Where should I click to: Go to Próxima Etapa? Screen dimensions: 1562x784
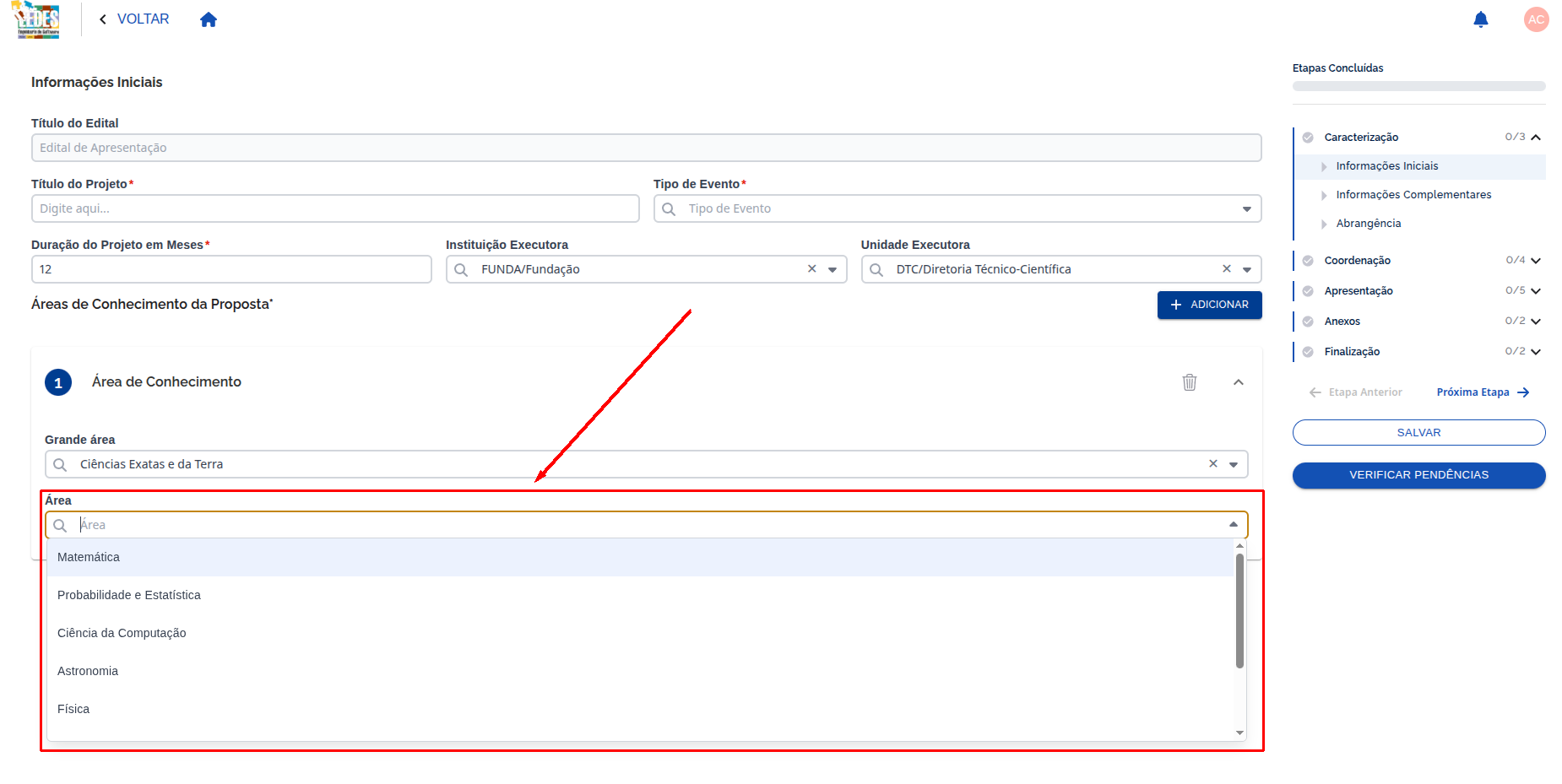coord(1483,392)
